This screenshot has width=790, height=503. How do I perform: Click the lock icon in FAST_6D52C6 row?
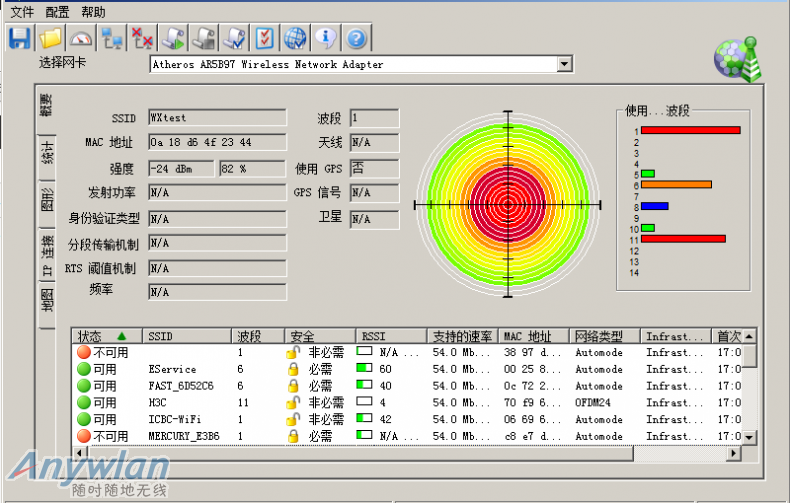293,386
